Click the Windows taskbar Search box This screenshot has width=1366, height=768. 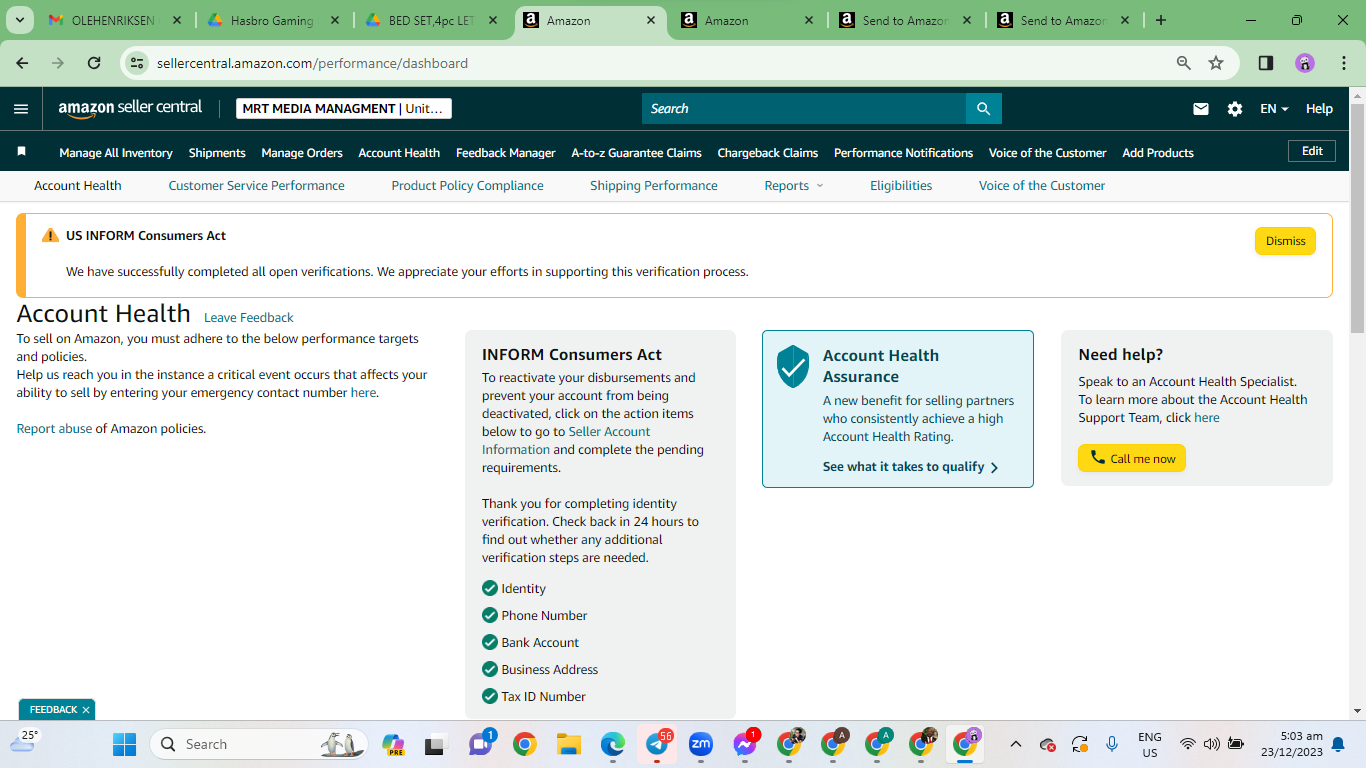(257, 744)
